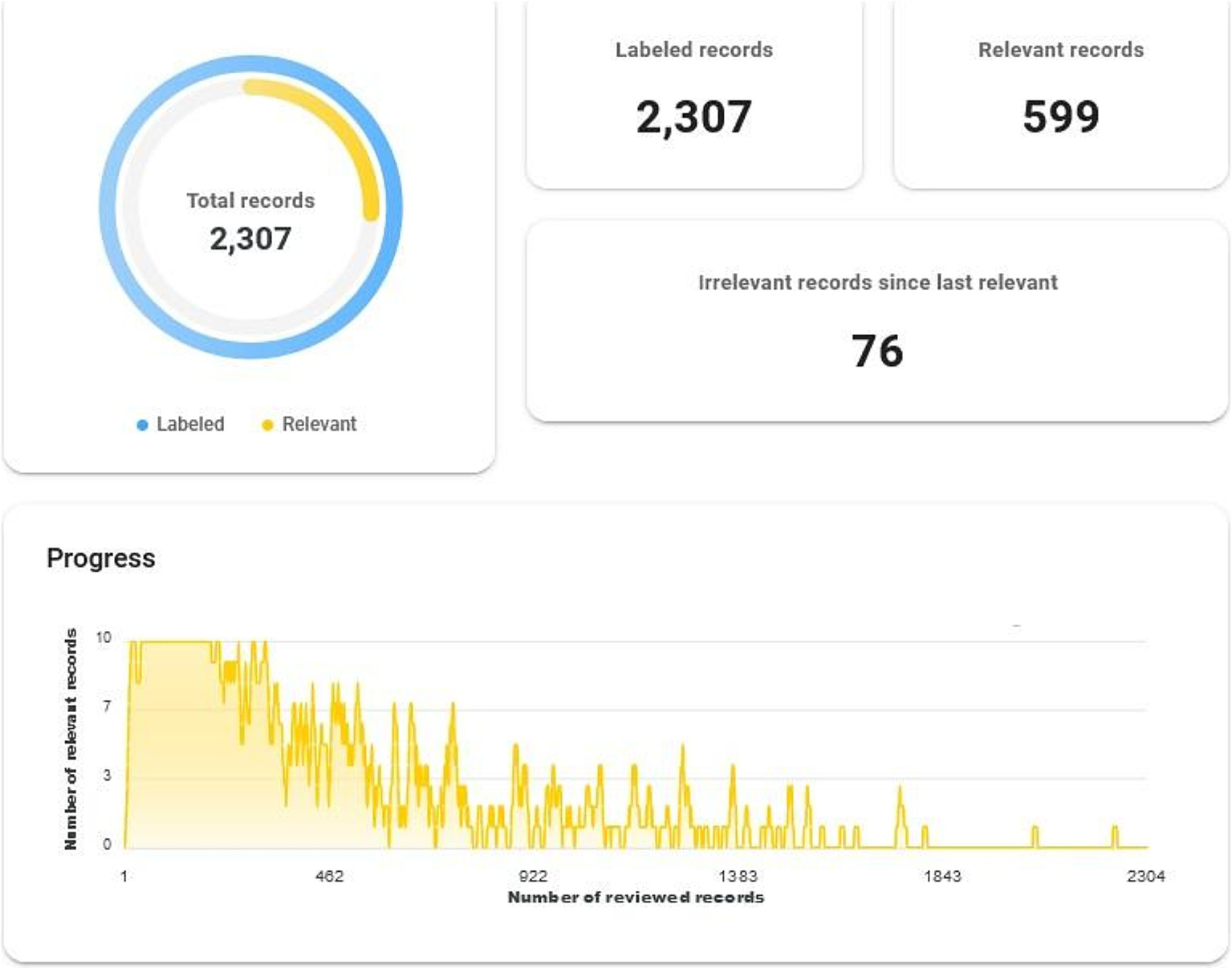Click the 10 tick on y-axis
The width and height of the screenshot is (1232, 969).
coord(104,637)
